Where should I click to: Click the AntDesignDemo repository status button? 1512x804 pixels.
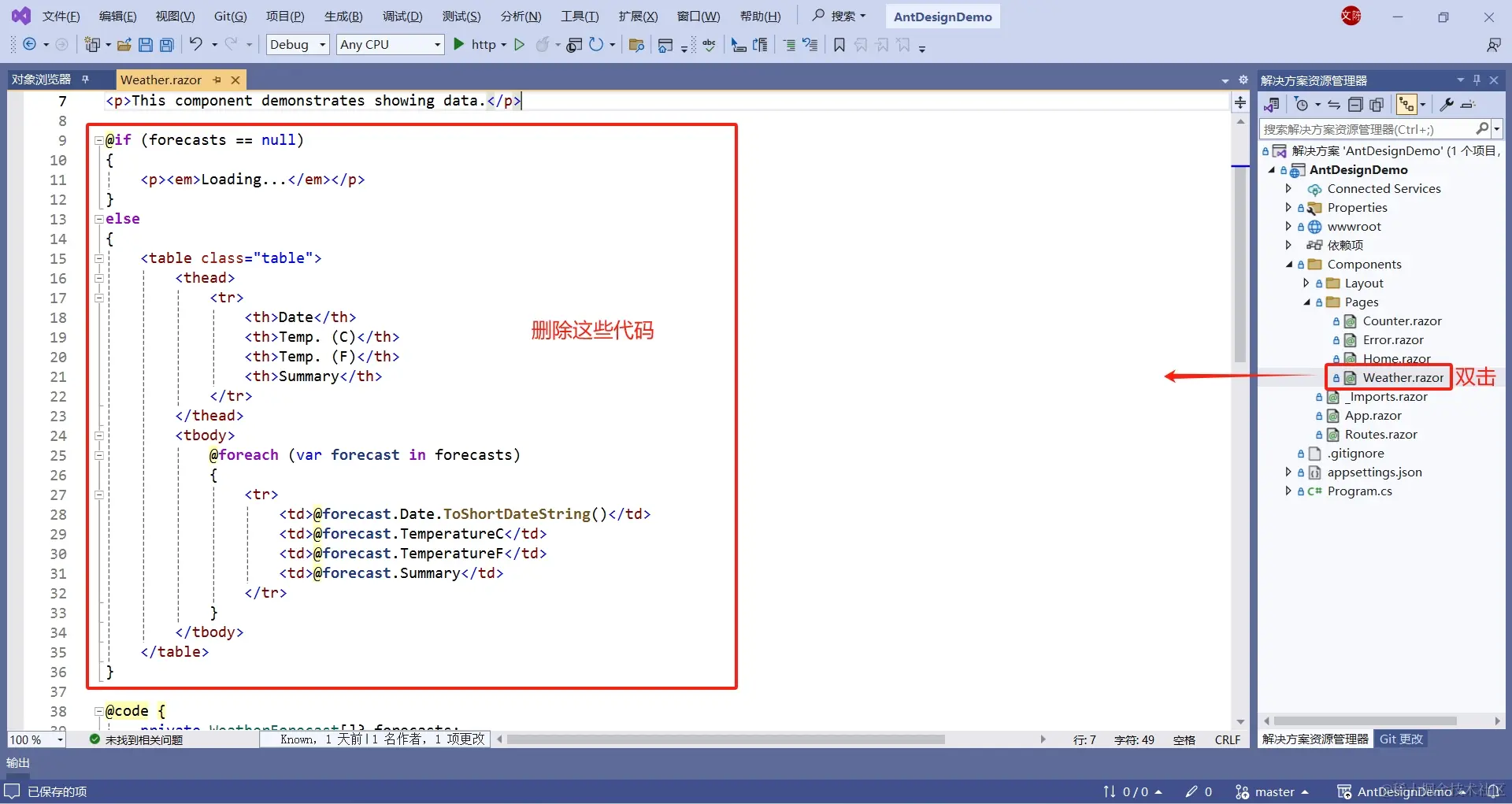point(1402,791)
